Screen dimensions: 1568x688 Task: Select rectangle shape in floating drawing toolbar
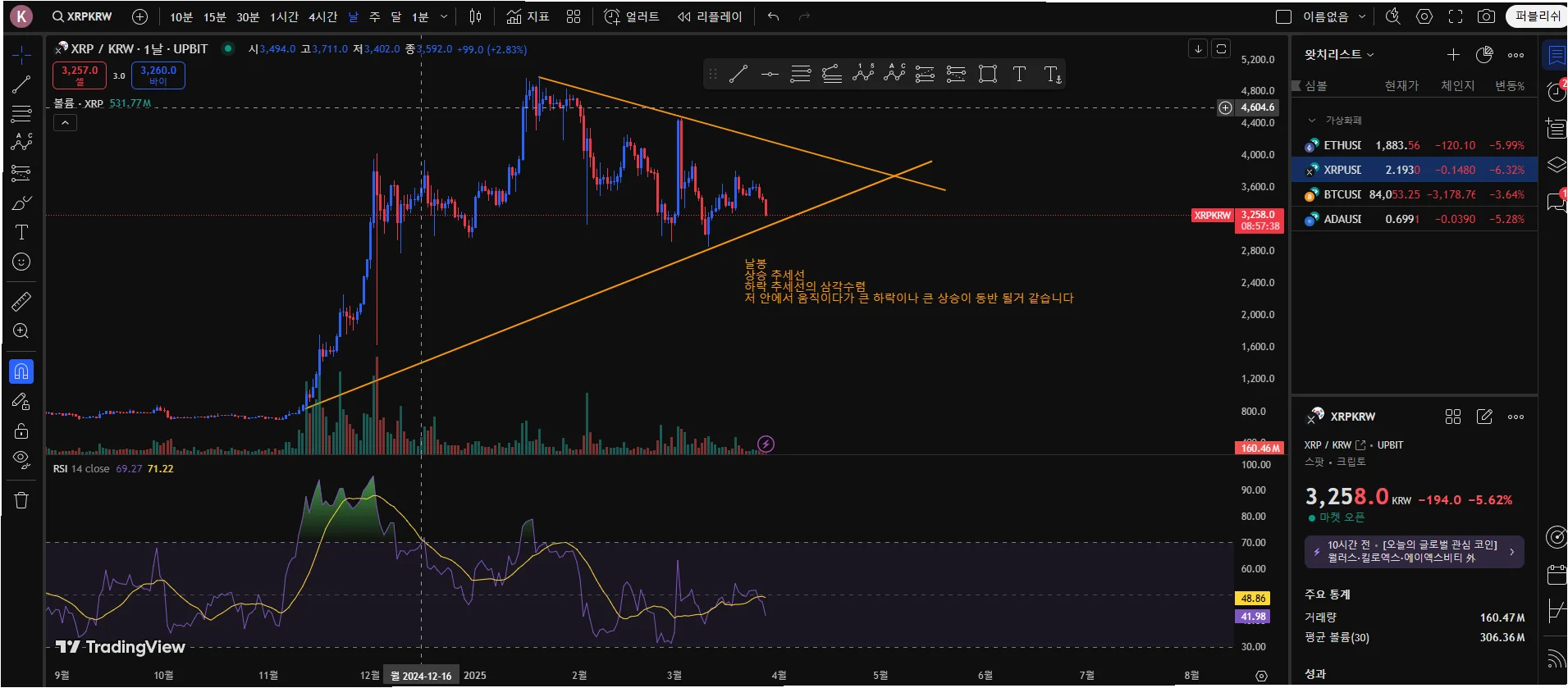pyautogui.click(x=988, y=75)
